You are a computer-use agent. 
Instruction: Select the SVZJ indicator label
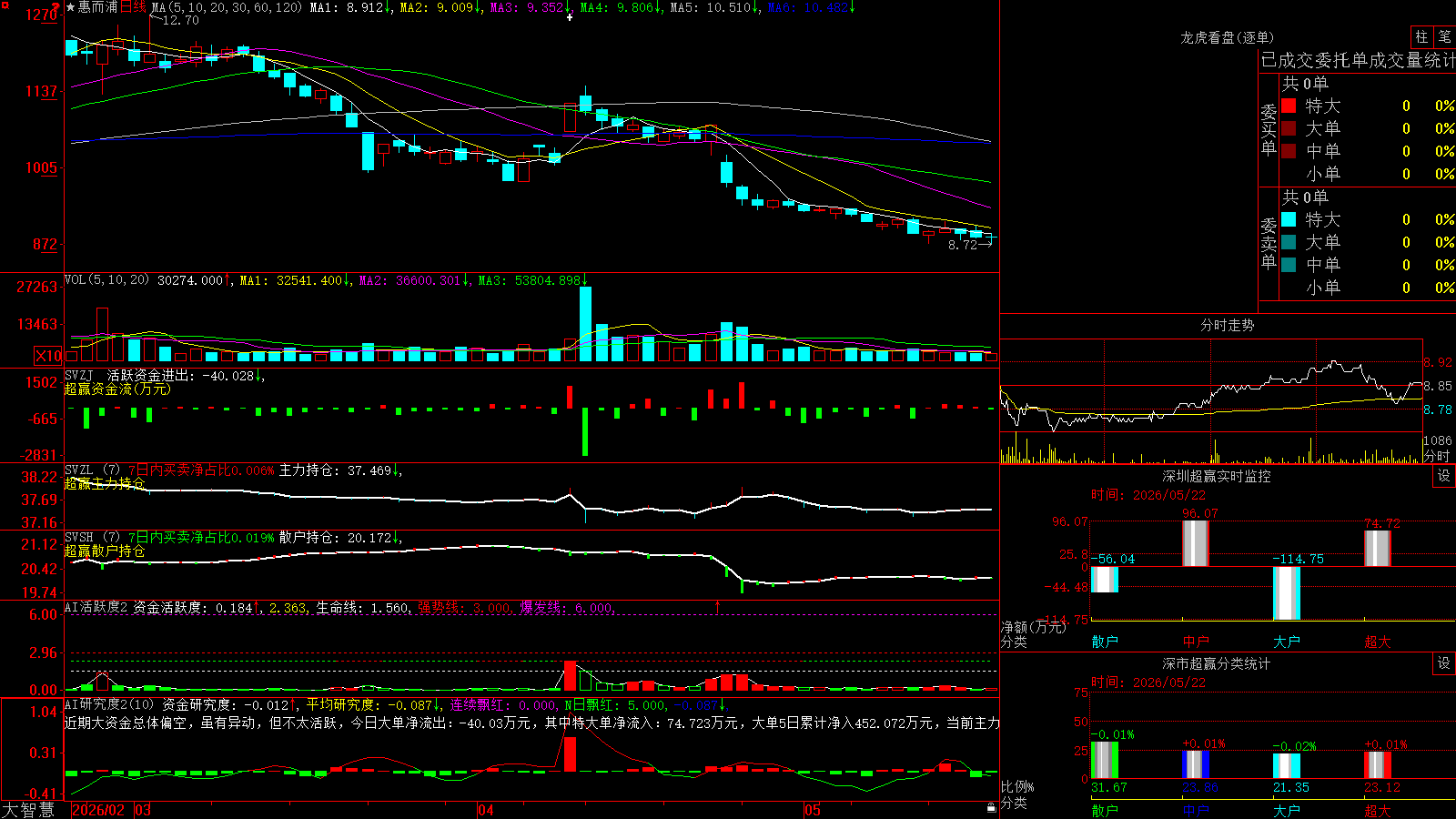pos(79,375)
